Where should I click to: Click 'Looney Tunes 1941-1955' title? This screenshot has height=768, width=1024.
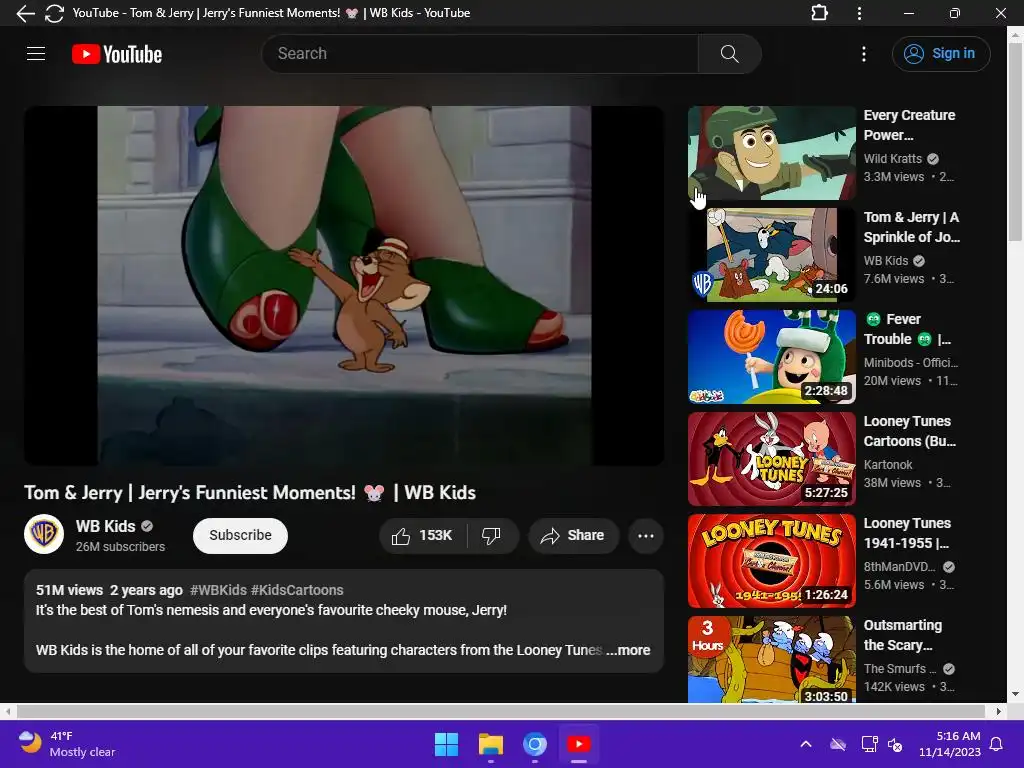tap(907, 533)
